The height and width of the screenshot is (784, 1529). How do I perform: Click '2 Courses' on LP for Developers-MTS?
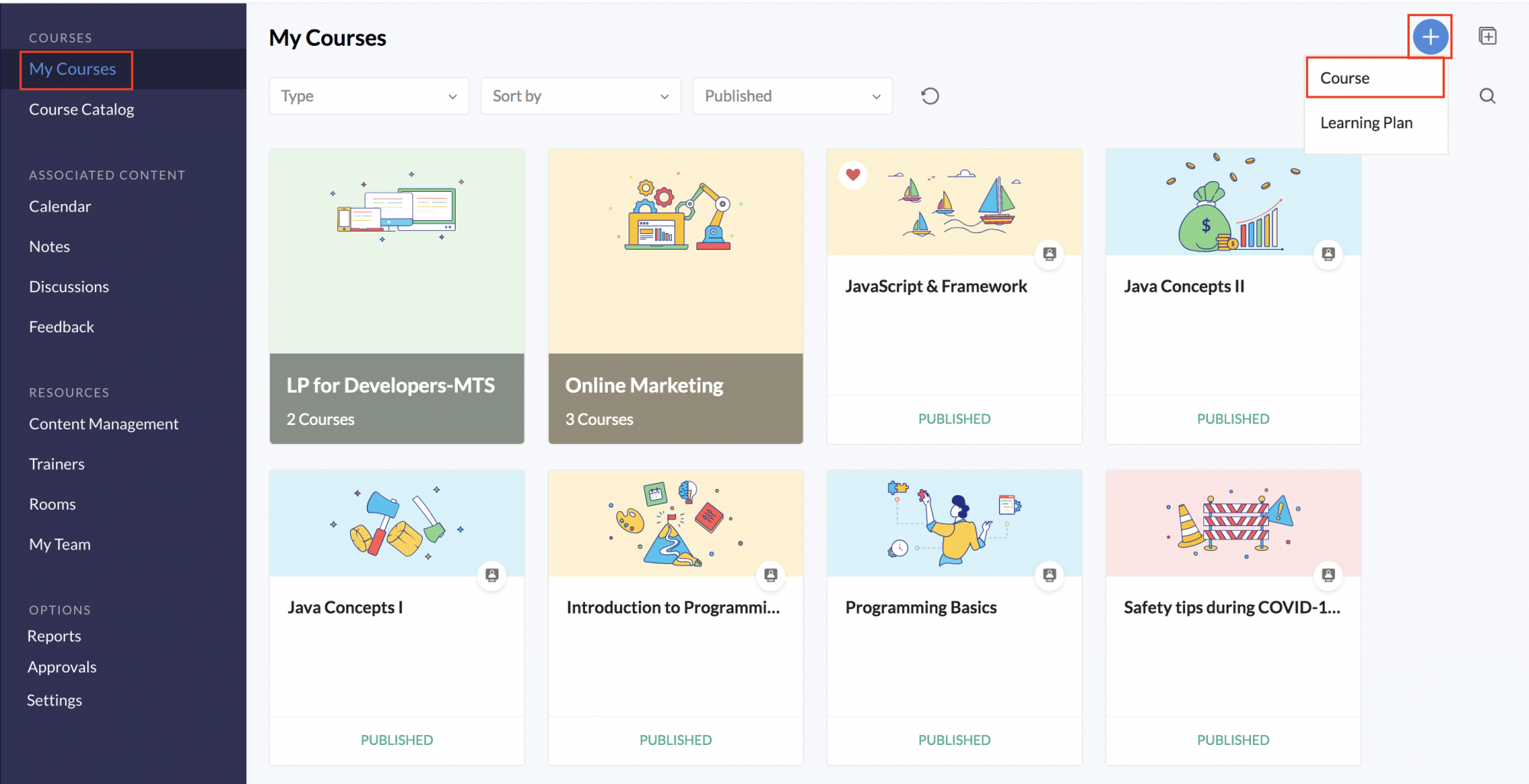click(320, 420)
